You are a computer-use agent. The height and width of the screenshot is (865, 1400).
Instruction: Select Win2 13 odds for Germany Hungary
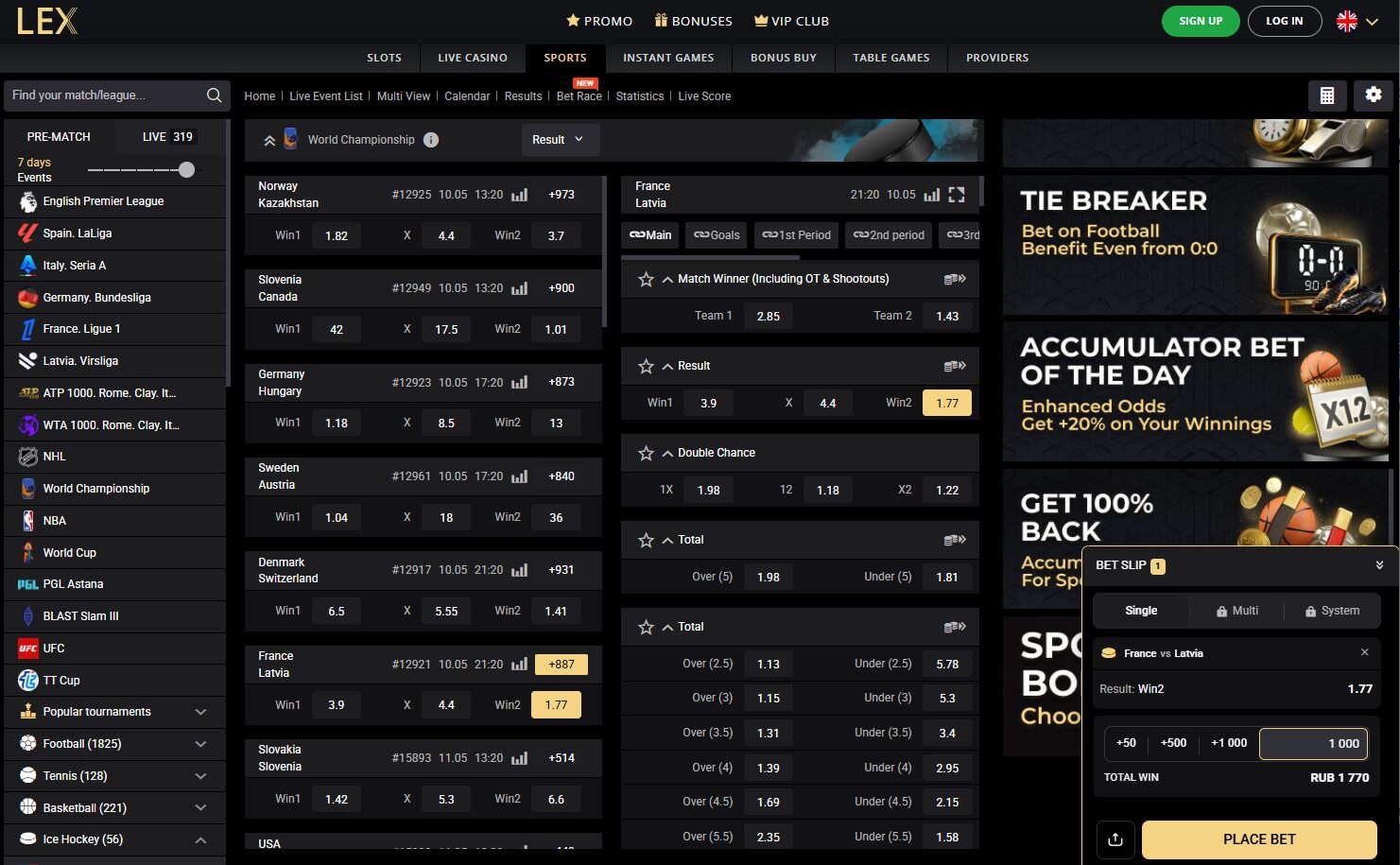click(556, 423)
